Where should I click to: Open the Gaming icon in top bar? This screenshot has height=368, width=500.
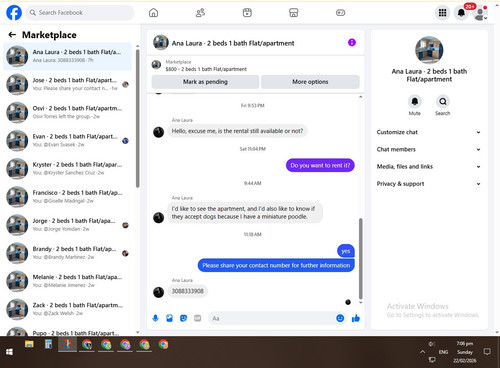[x=340, y=13]
